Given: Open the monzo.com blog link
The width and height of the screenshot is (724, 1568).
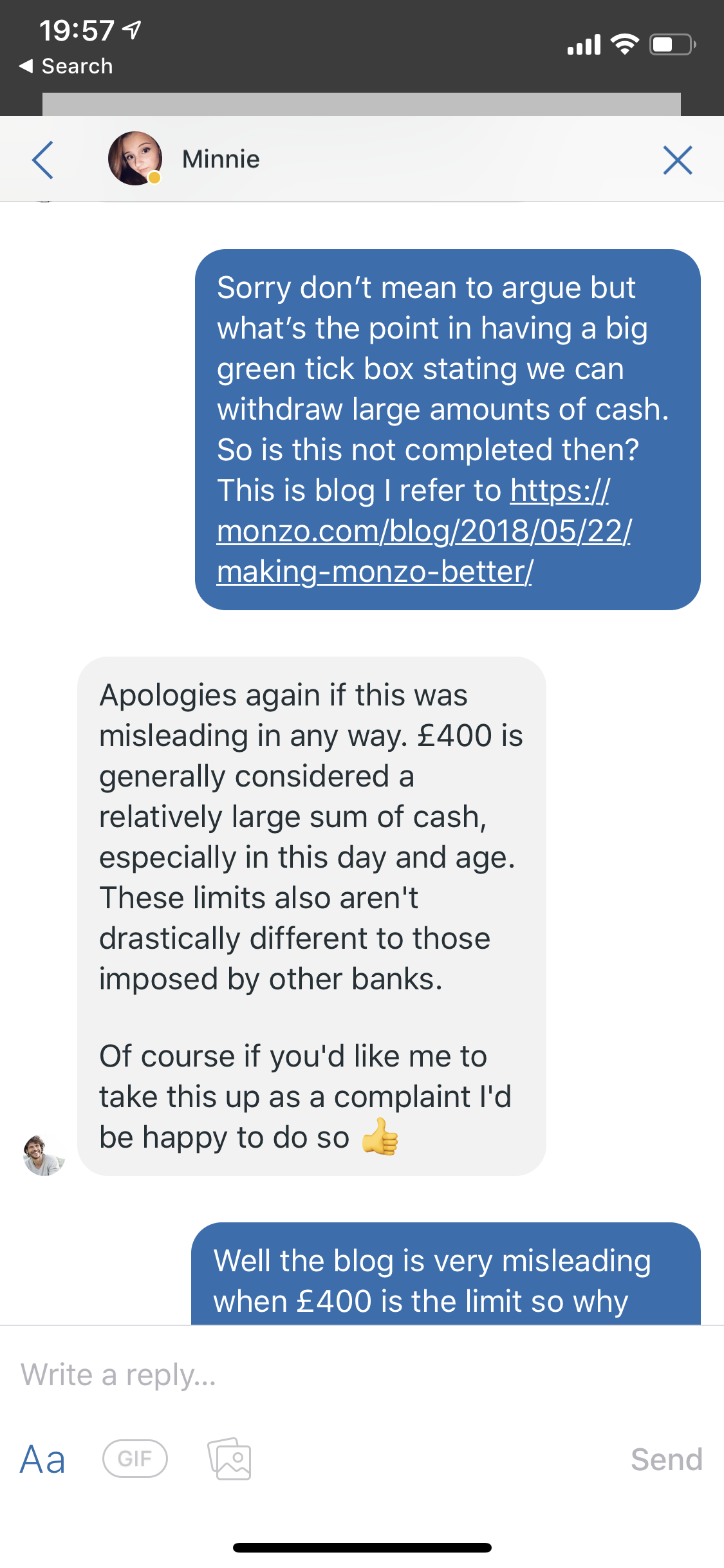Looking at the screenshot, I should pyautogui.click(x=423, y=532).
